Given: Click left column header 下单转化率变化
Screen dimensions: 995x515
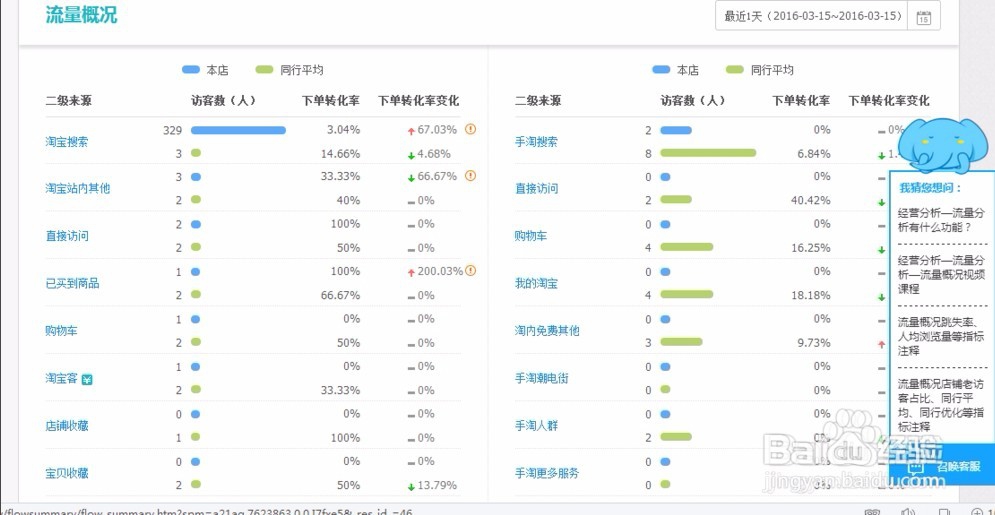Looking at the screenshot, I should point(419,101).
